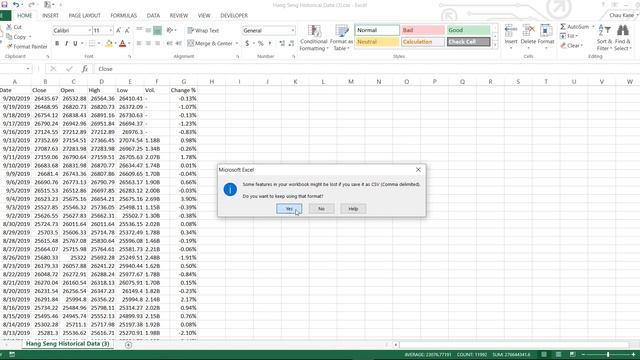Toggle Wrap Text

click(203, 30)
